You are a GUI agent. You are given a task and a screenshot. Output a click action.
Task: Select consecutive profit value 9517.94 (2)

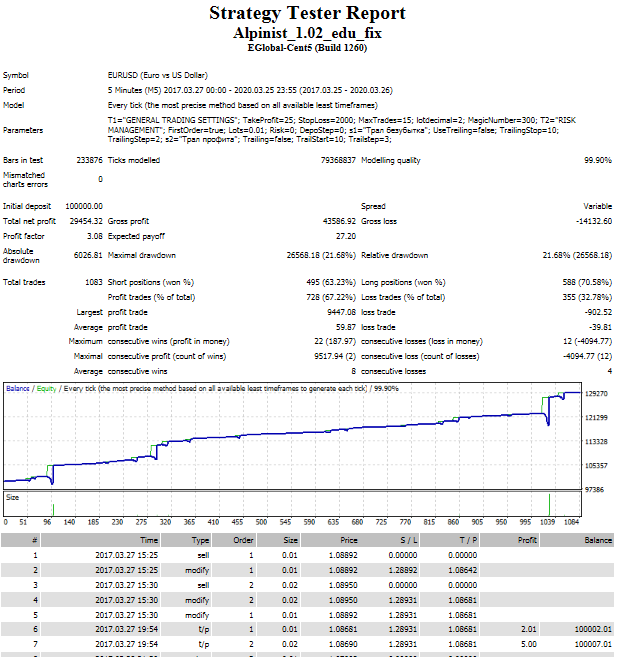coord(335,357)
